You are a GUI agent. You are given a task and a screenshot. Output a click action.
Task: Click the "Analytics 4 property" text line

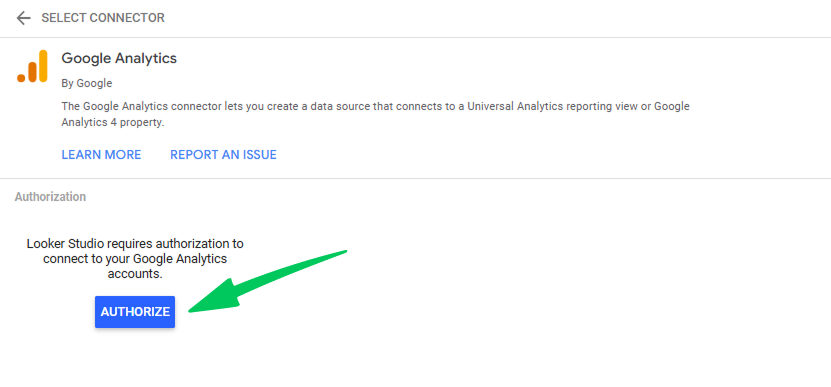coord(113,122)
